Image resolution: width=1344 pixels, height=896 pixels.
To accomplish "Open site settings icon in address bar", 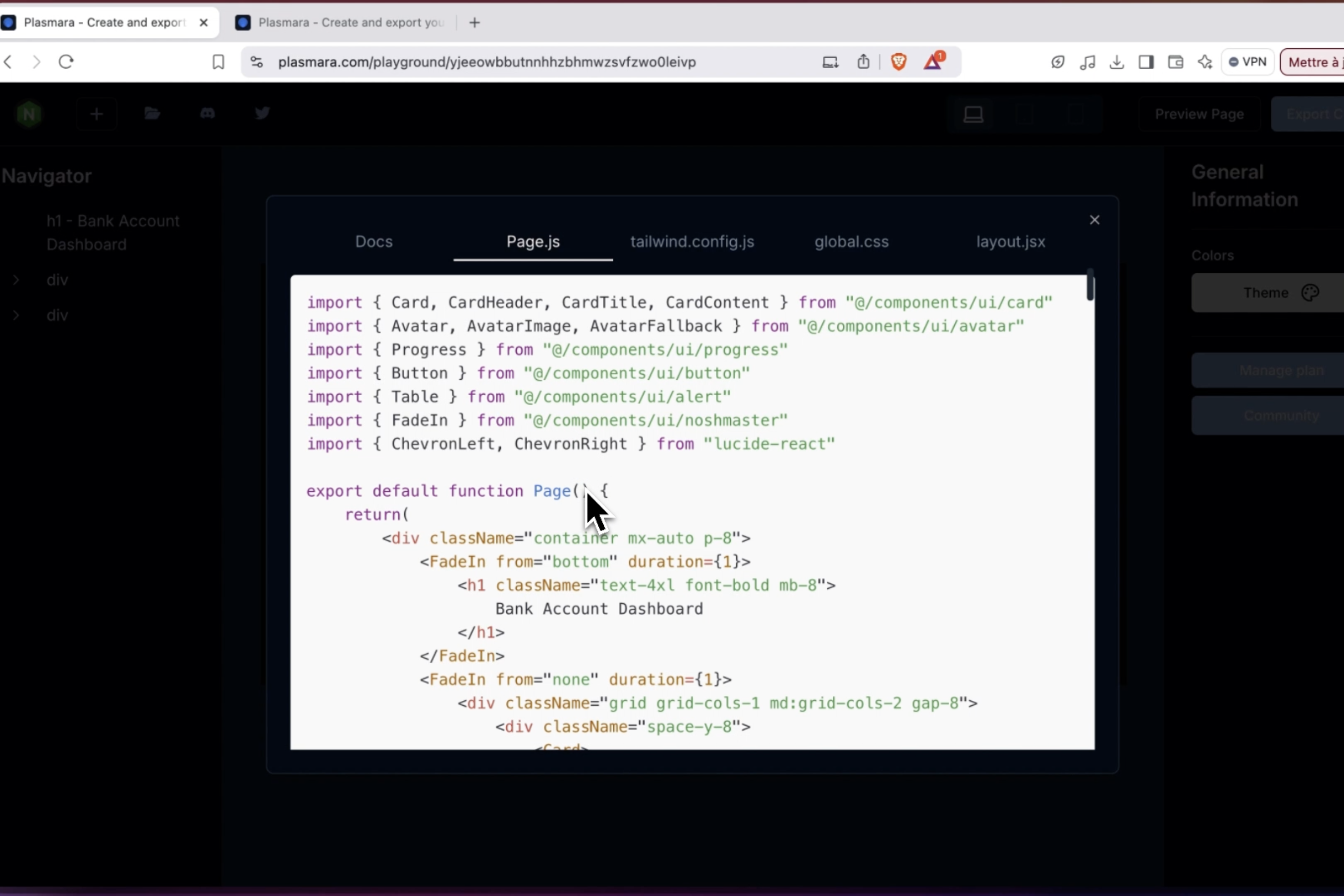I will (x=257, y=62).
